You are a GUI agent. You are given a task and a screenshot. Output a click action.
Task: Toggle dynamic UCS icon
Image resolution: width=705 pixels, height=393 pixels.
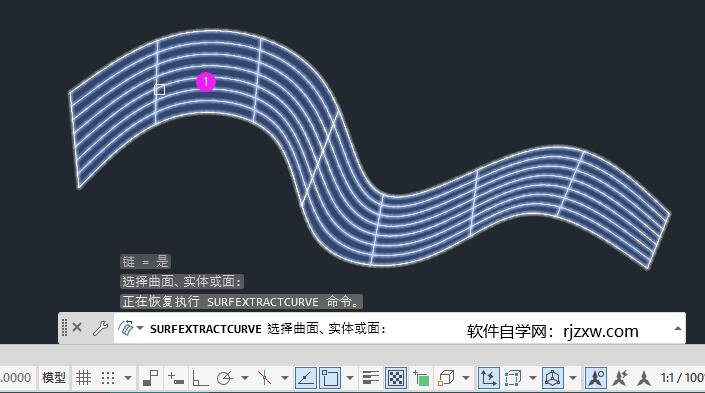(488, 378)
